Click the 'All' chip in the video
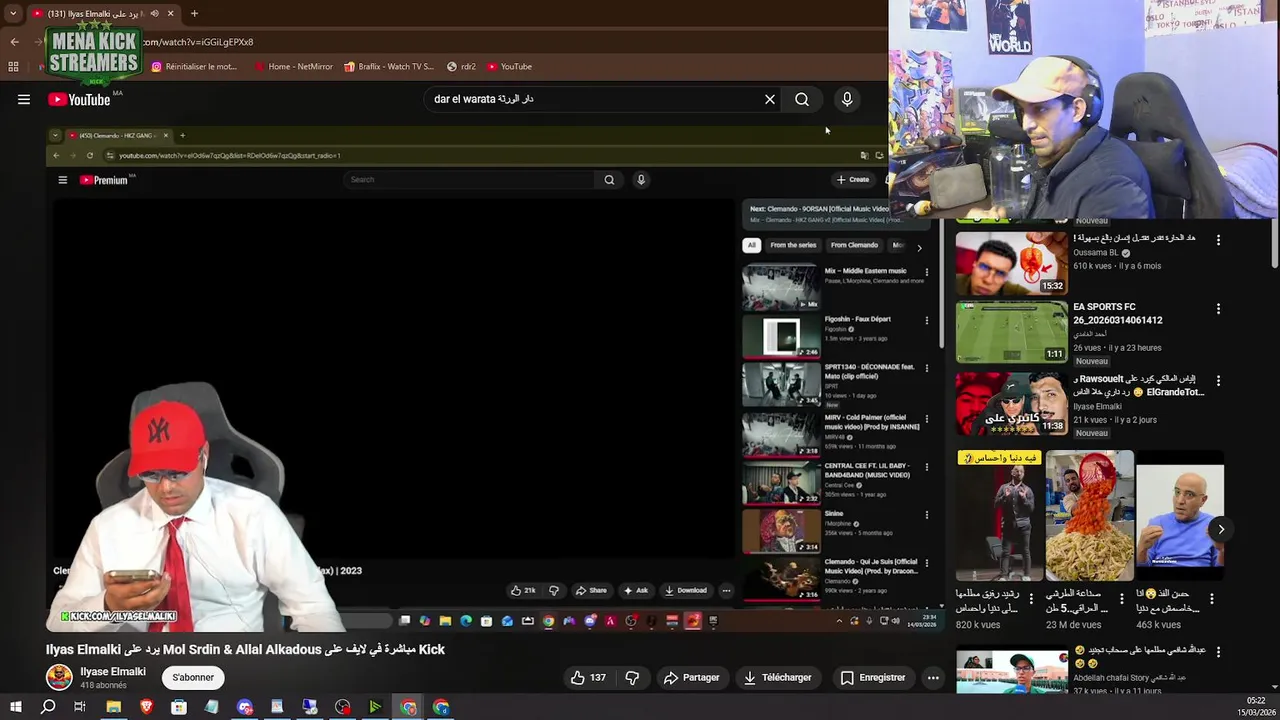 pyautogui.click(x=752, y=245)
